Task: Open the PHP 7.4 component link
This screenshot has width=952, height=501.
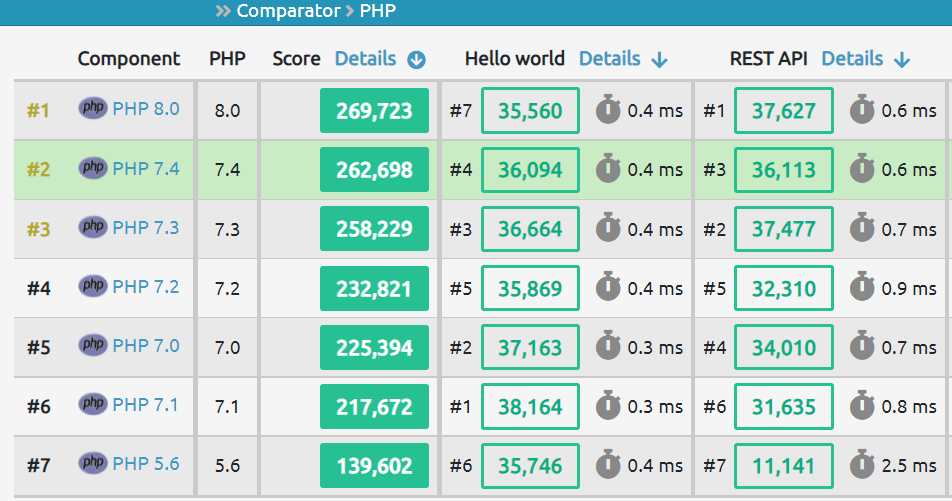Action: tap(146, 168)
